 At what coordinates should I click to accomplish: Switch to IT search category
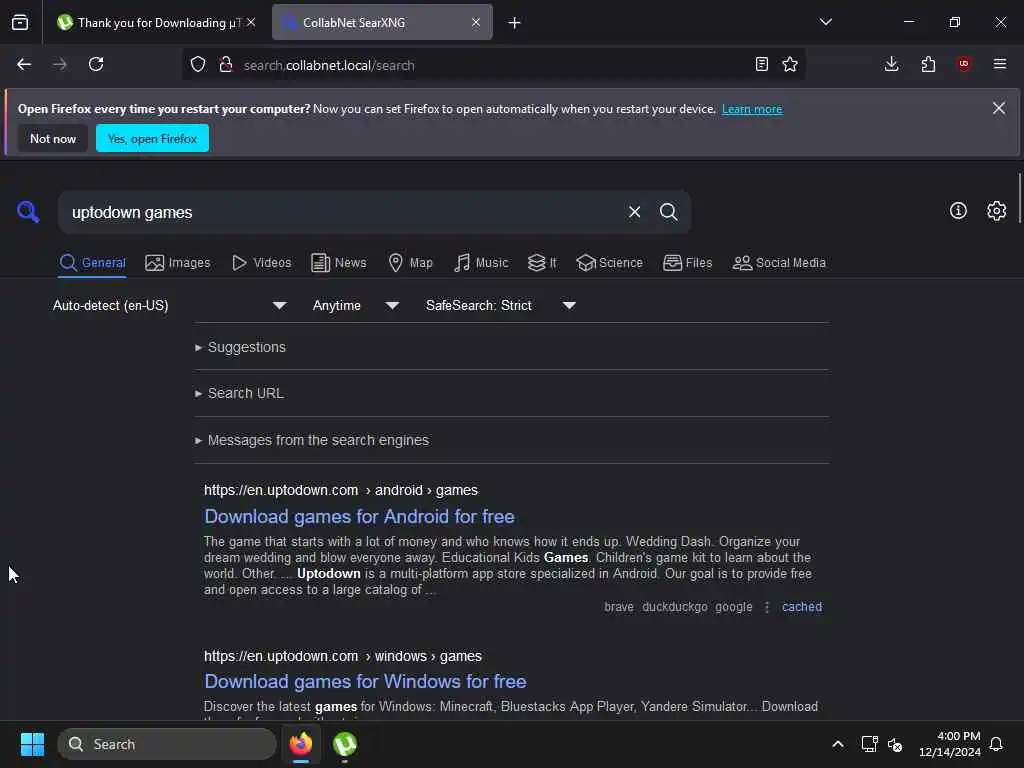pyautogui.click(x=543, y=263)
